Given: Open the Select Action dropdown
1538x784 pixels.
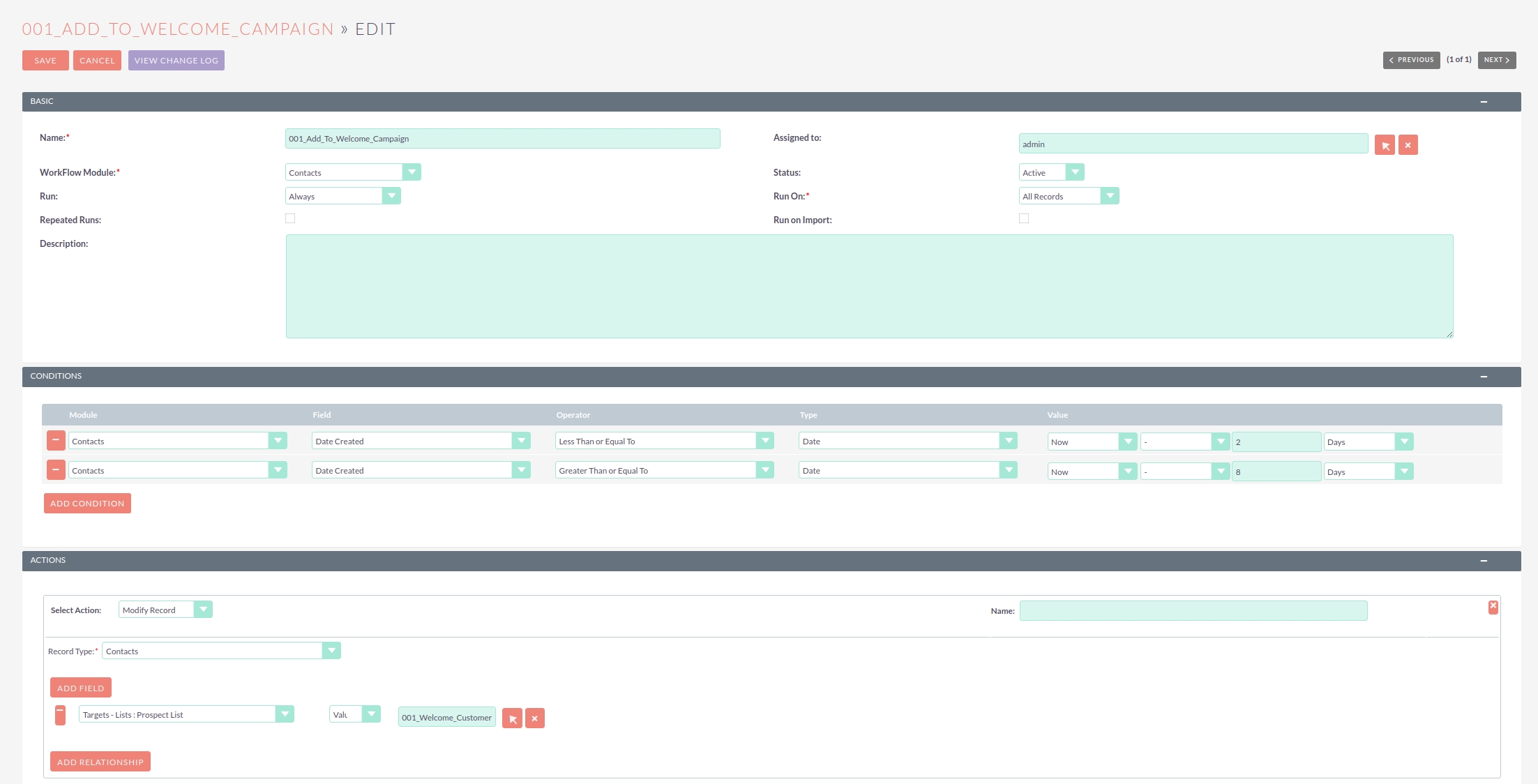Looking at the screenshot, I should click(x=165, y=610).
